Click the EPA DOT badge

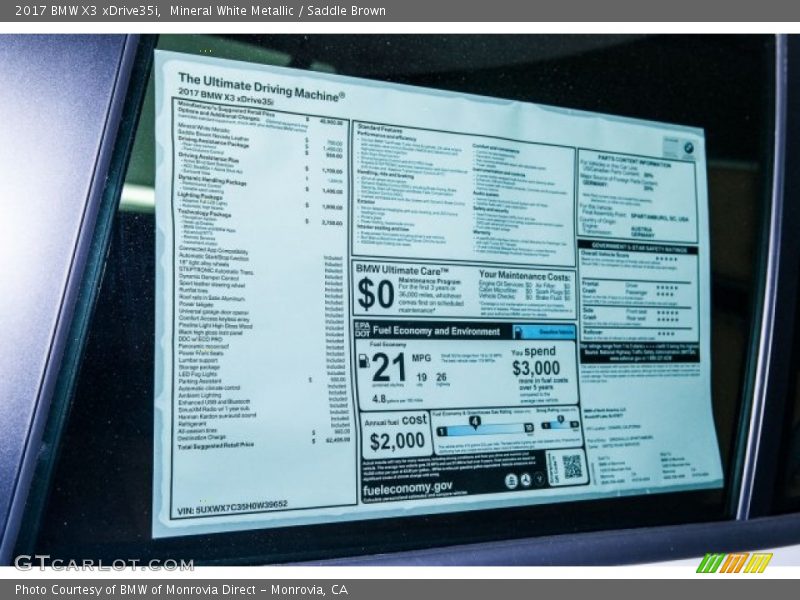point(361,328)
